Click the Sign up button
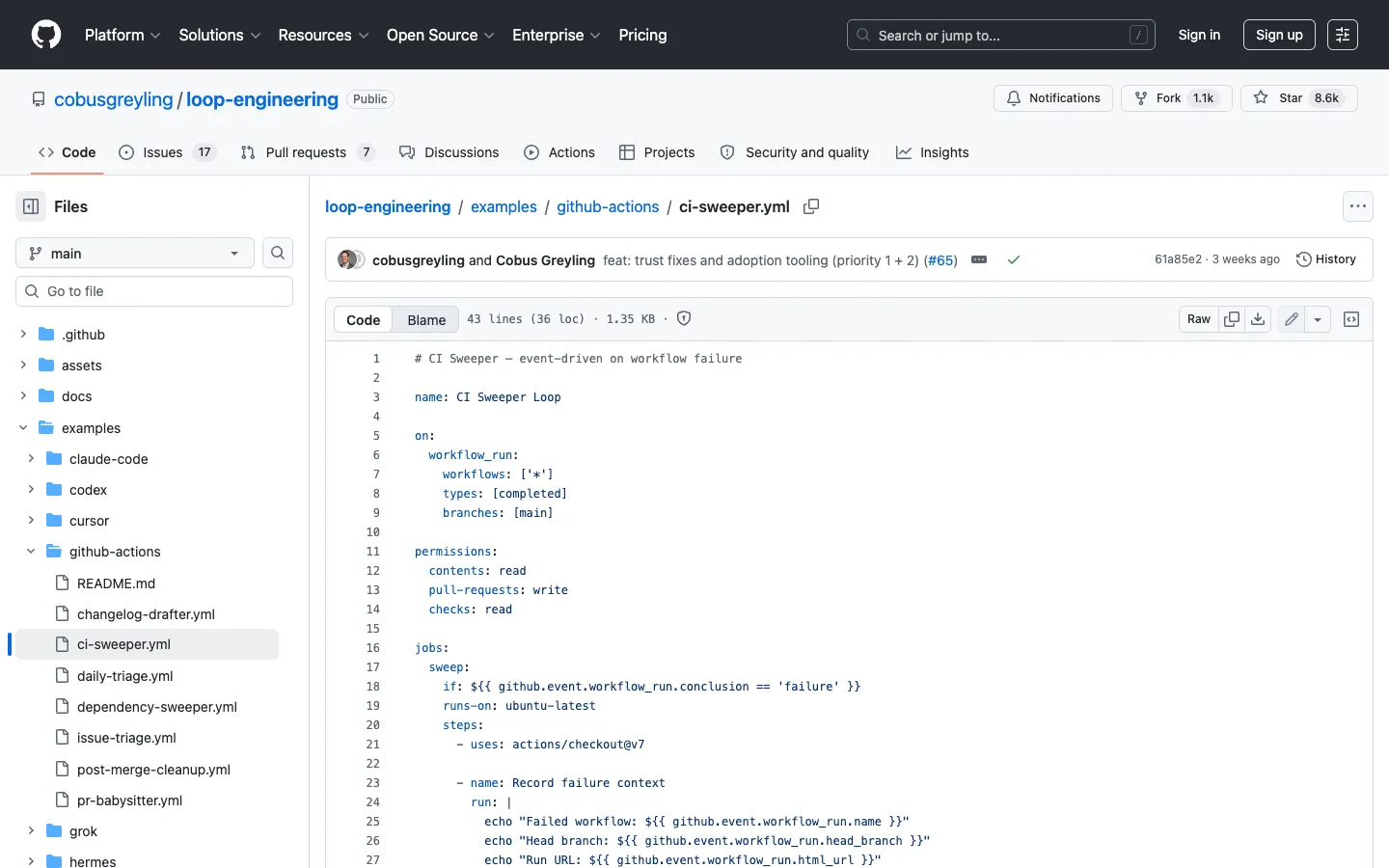The width and height of the screenshot is (1389, 868). click(1279, 35)
